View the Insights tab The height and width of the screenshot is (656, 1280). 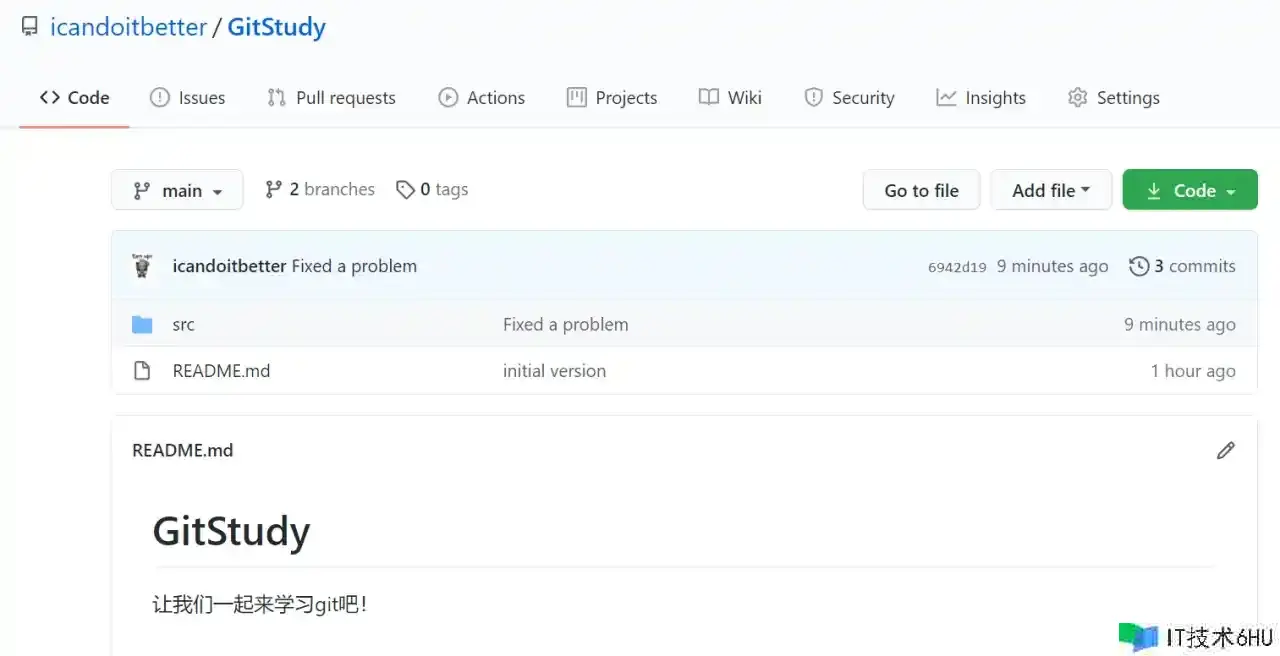981,97
